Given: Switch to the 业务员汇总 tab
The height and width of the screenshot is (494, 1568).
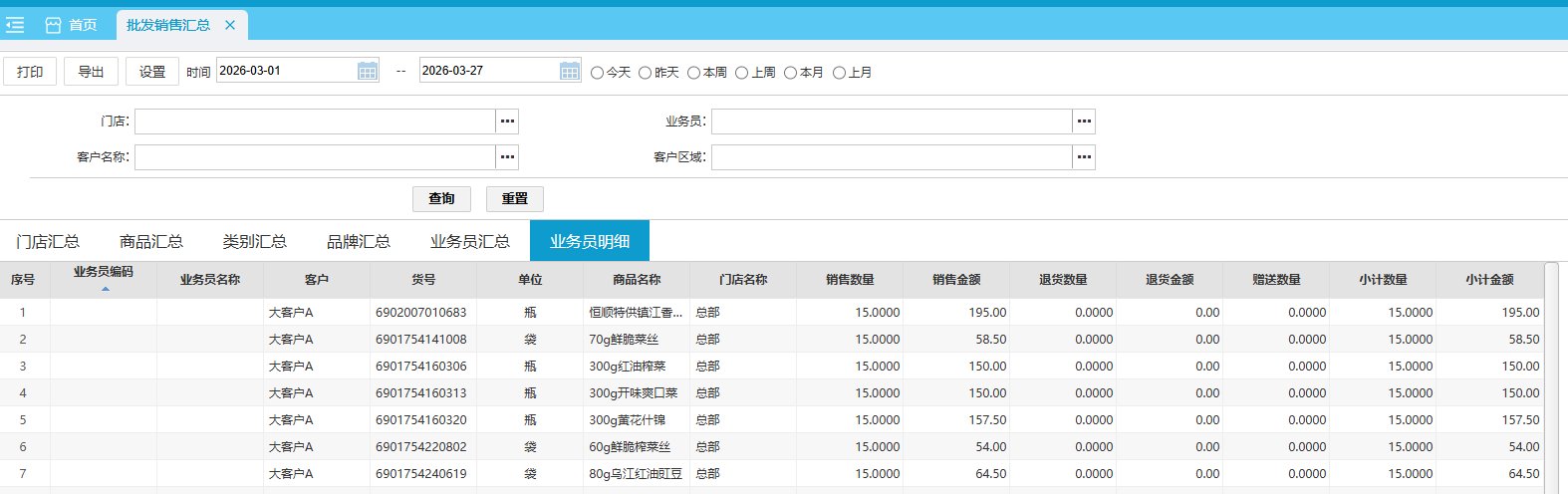Looking at the screenshot, I should (470, 242).
